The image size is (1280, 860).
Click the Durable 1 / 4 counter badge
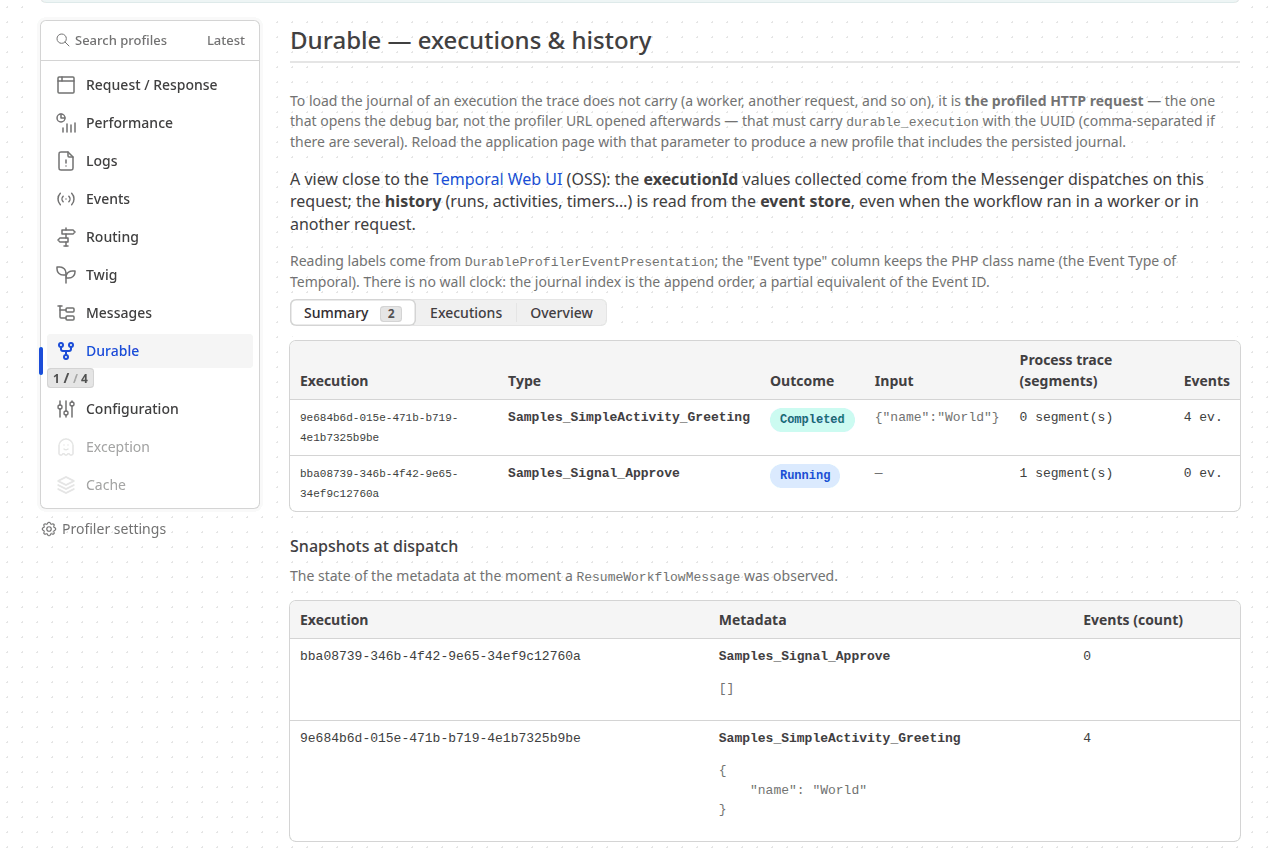click(70, 378)
